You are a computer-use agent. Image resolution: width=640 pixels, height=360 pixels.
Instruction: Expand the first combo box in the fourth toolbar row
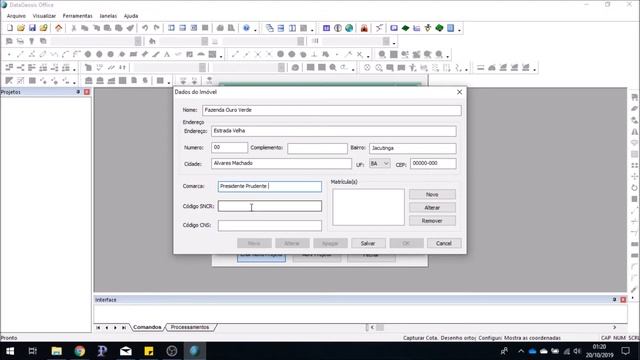click(202, 67)
